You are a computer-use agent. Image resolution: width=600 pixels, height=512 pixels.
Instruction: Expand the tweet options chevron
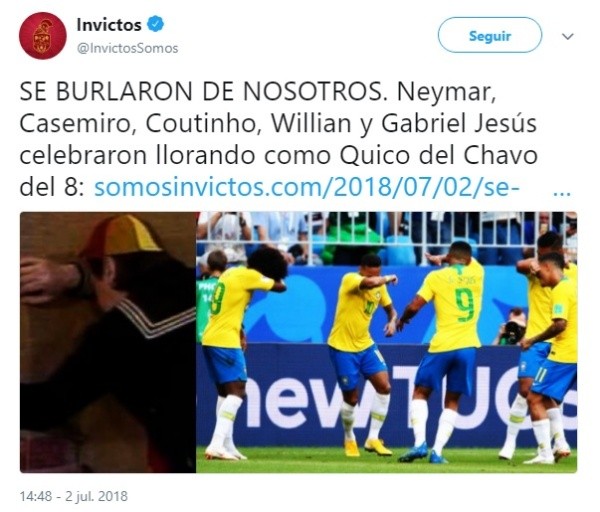(x=567, y=36)
